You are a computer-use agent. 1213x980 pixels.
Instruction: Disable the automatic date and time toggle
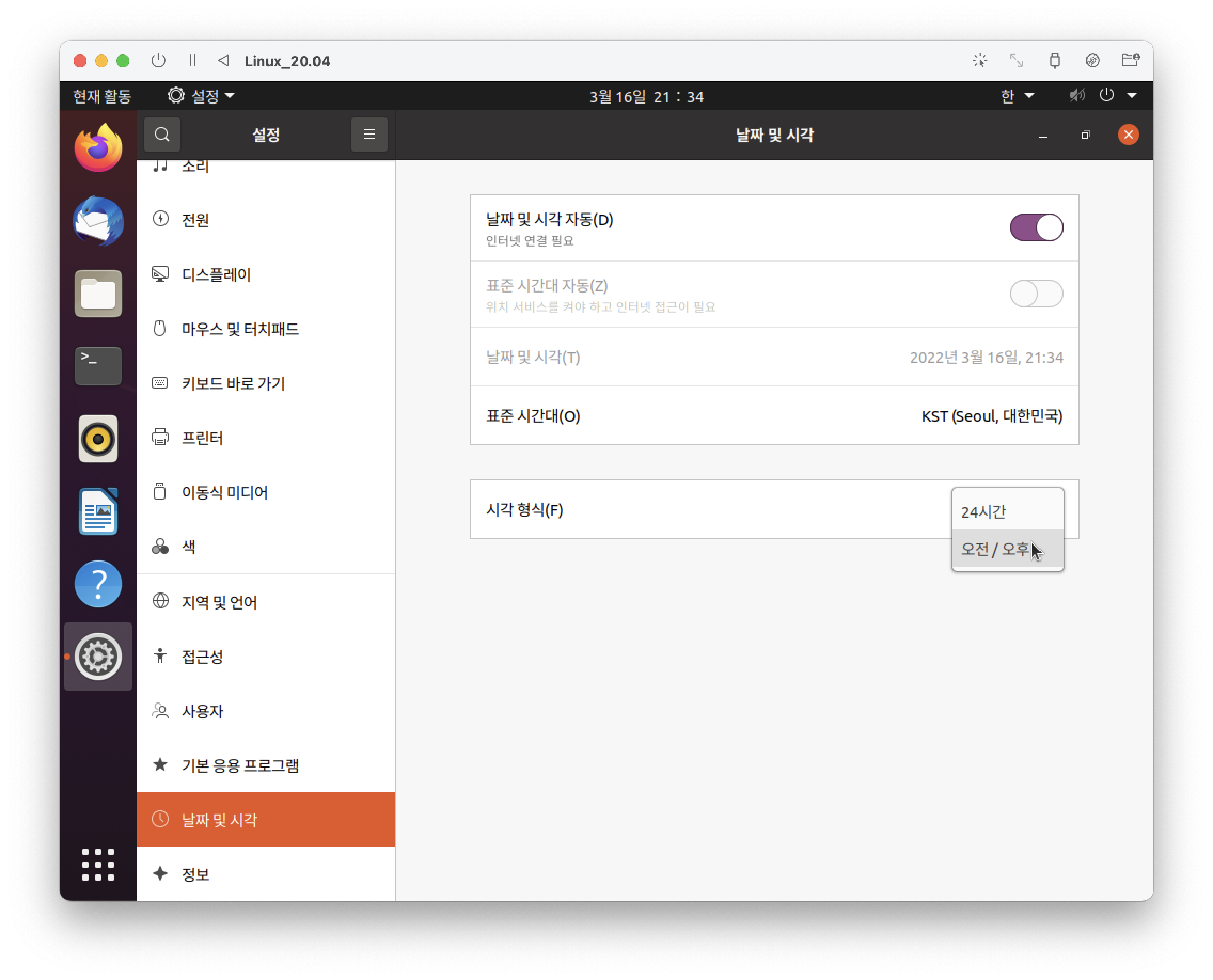point(1036,227)
